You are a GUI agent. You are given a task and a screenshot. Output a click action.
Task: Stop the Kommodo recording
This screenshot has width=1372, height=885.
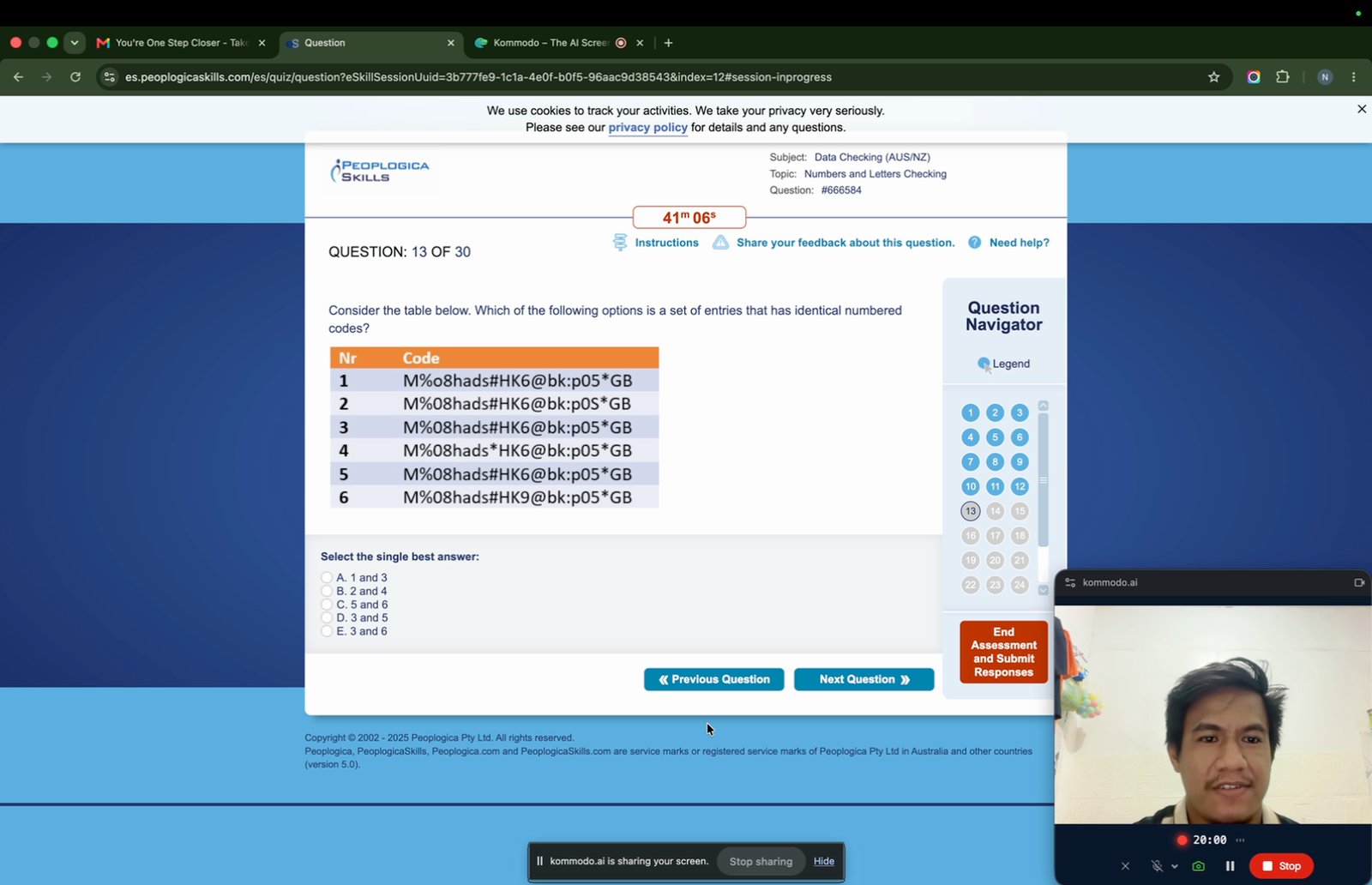point(1281,866)
